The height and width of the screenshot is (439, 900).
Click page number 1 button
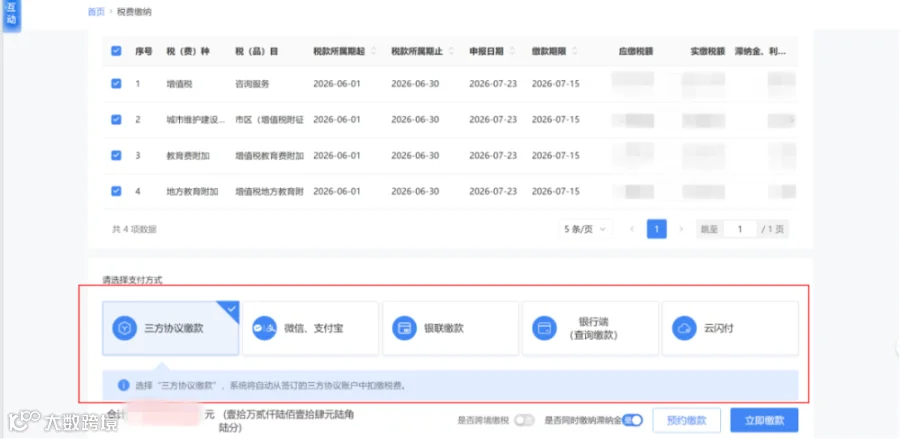657,229
